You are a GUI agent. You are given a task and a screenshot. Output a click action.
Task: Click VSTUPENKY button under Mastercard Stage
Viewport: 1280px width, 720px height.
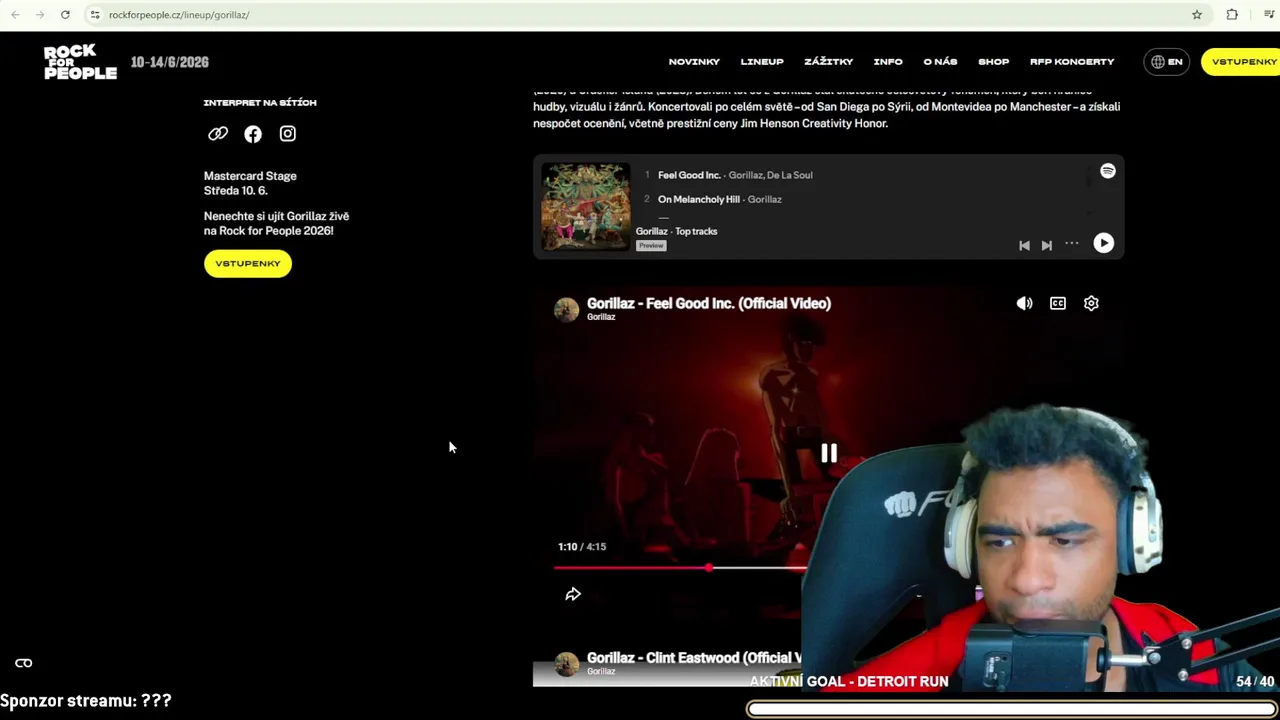(x=248, y=263)
